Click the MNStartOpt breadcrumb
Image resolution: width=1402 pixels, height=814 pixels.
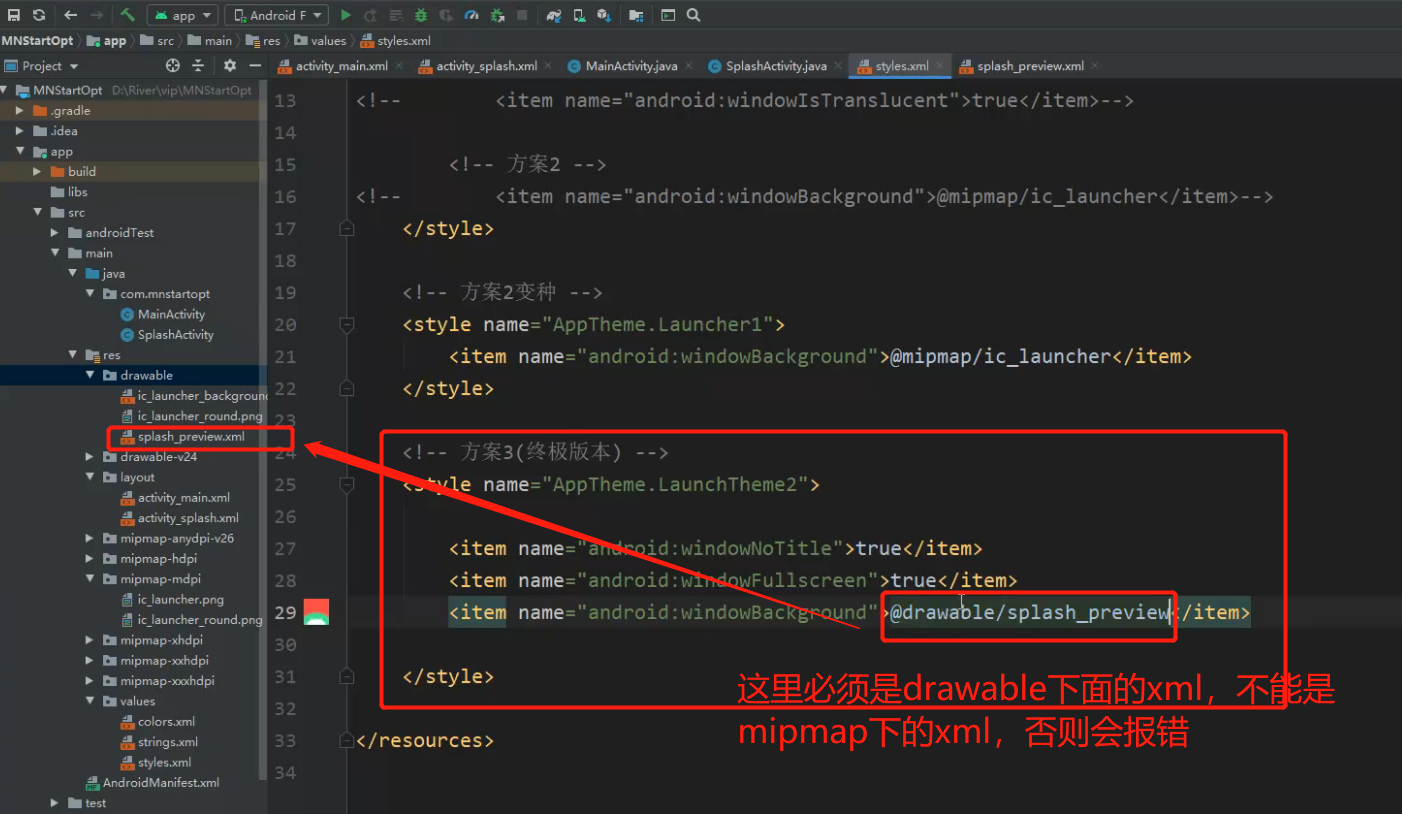37,41
